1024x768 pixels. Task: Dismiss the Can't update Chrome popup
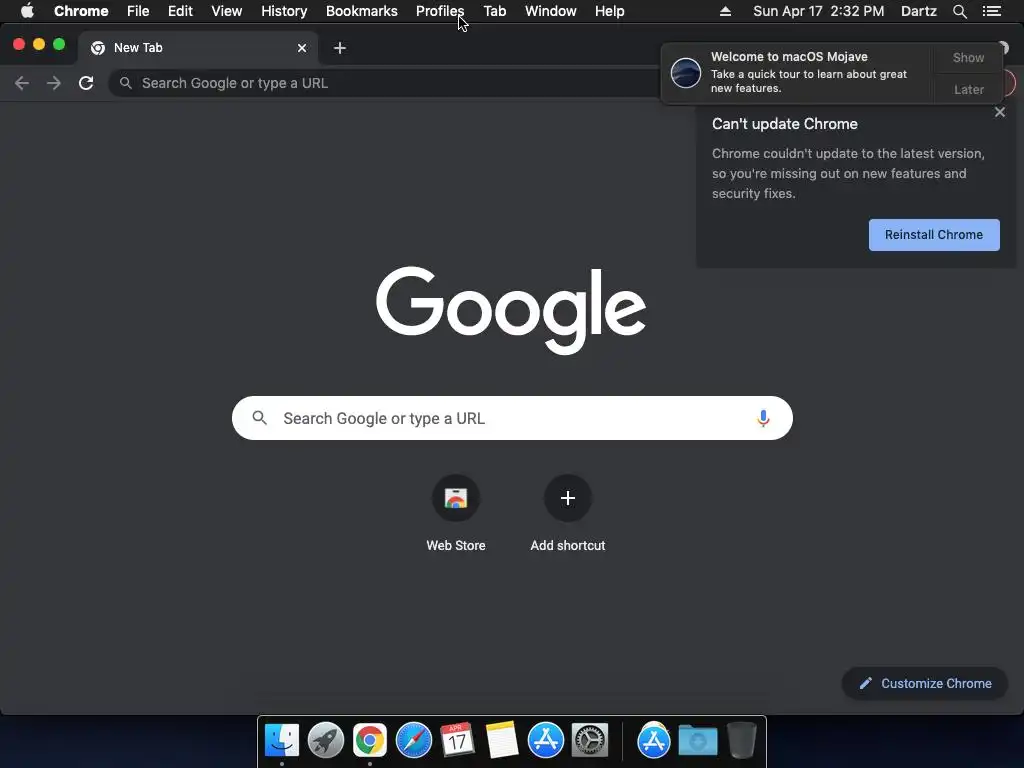(x=999, y=112)
